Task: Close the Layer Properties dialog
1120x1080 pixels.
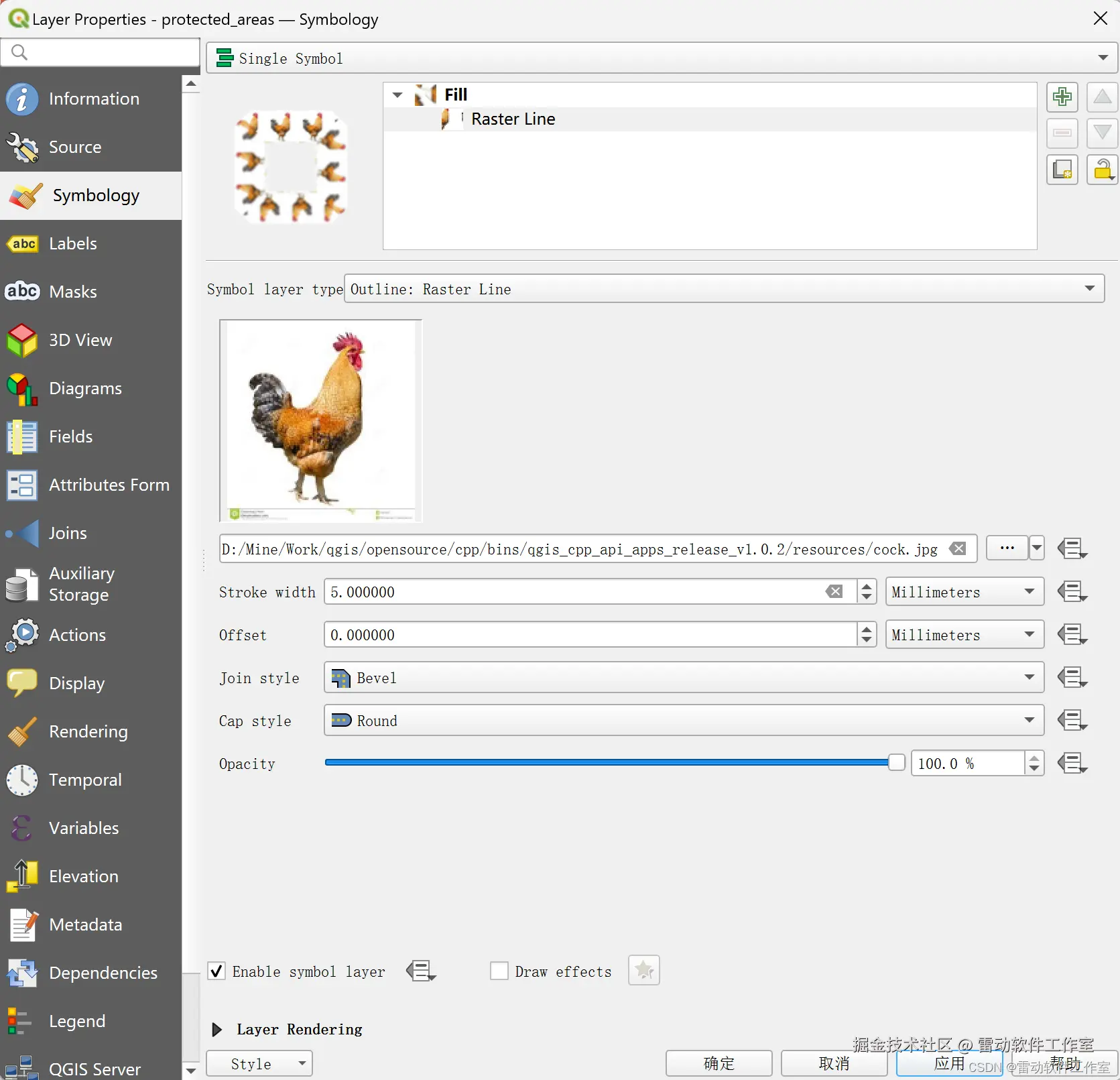Action: pyautogui.click(x=1101, y=19)
